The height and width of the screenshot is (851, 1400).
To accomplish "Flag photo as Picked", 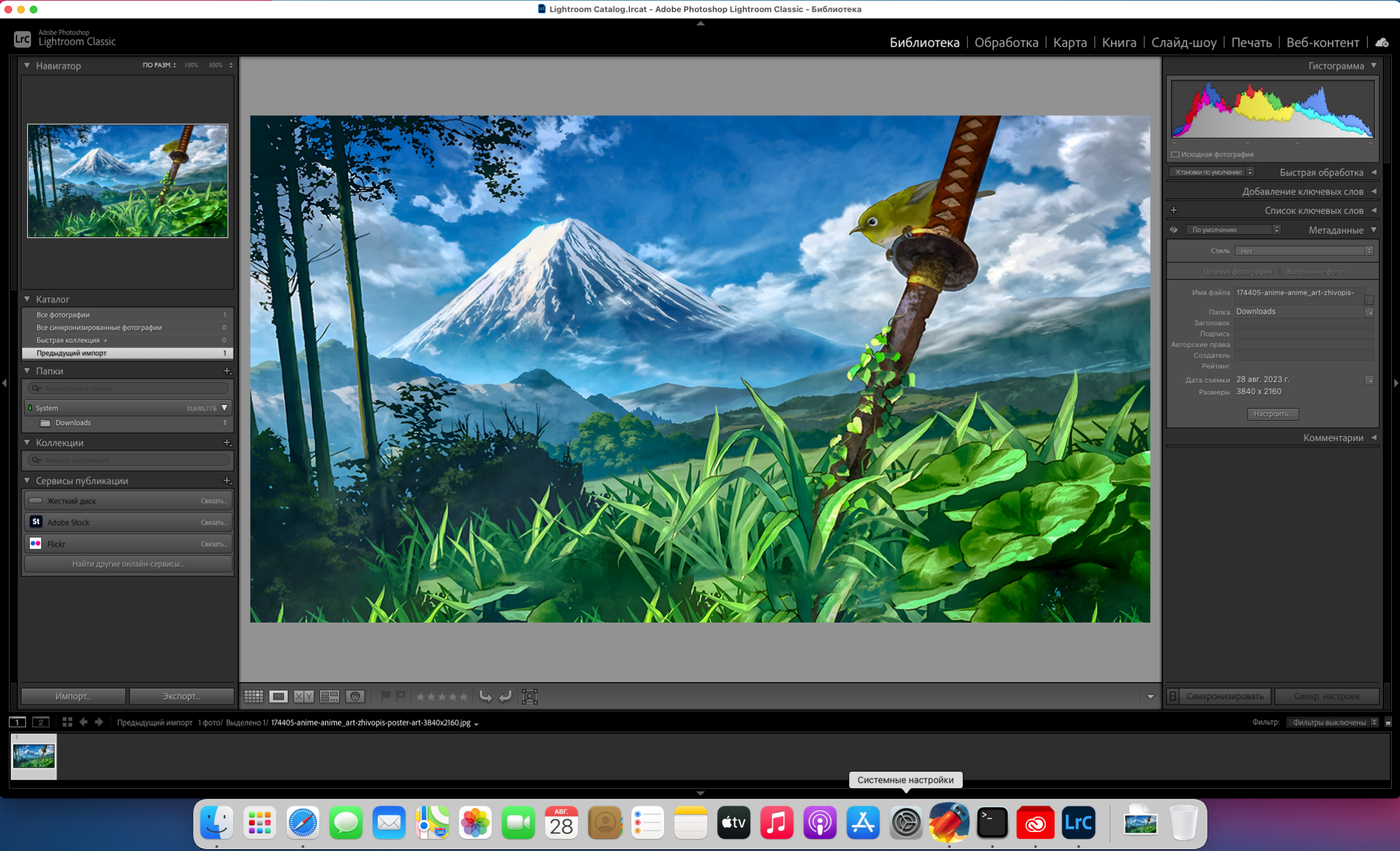I will (385, 696).
